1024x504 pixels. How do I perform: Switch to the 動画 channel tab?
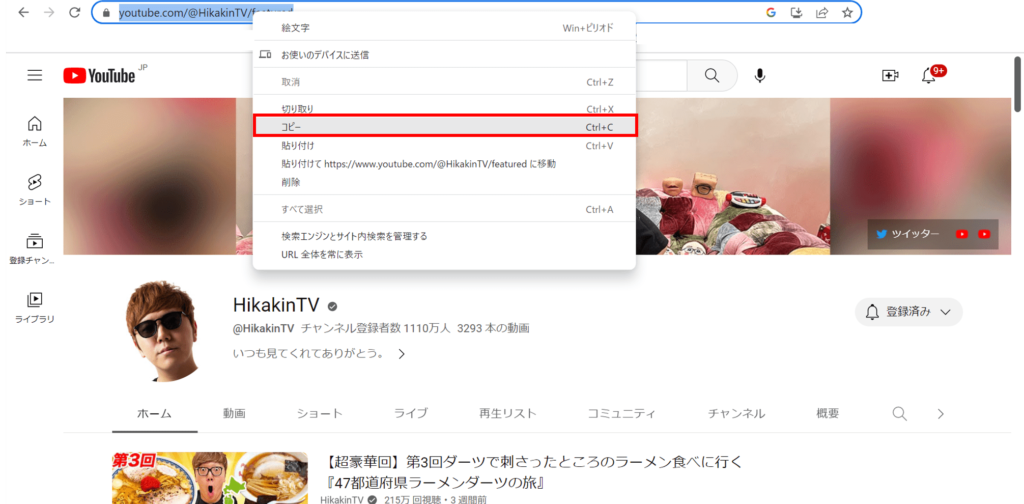tap(234, 413)
